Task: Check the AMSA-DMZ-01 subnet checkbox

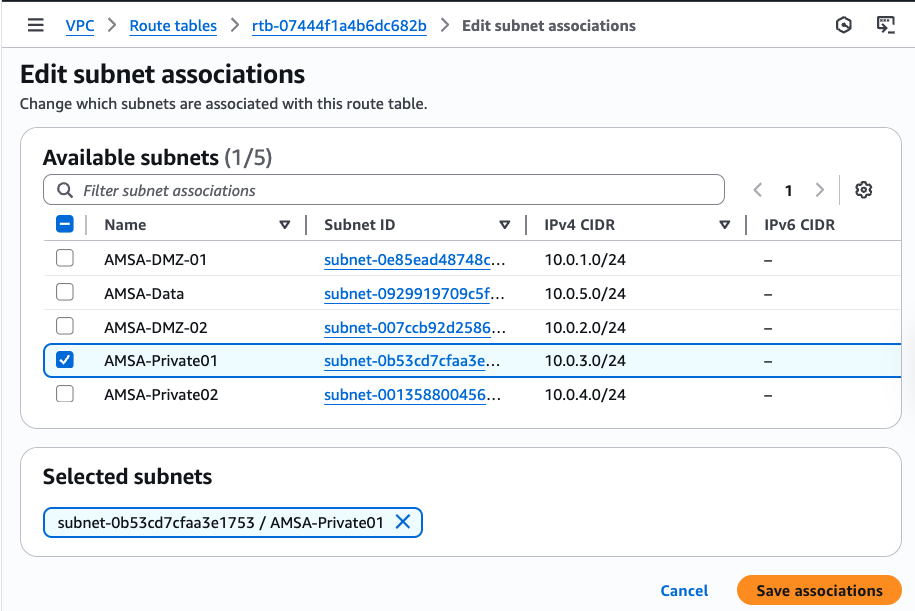Action: tap(65, 259)
